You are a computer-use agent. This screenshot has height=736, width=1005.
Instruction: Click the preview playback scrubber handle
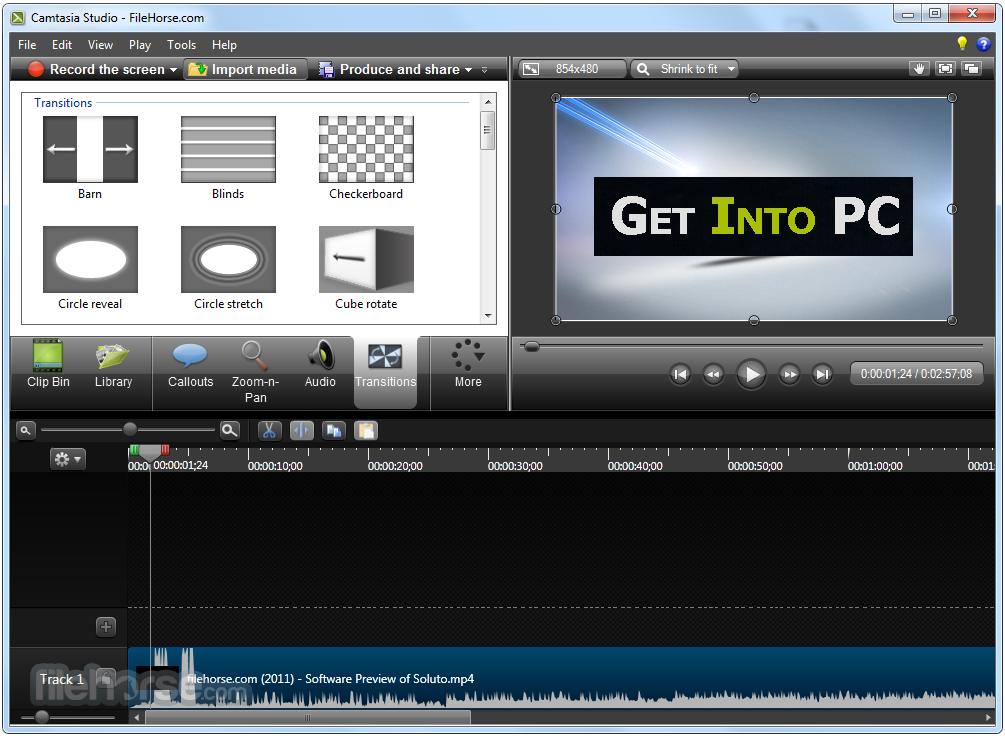click(531, 347)
